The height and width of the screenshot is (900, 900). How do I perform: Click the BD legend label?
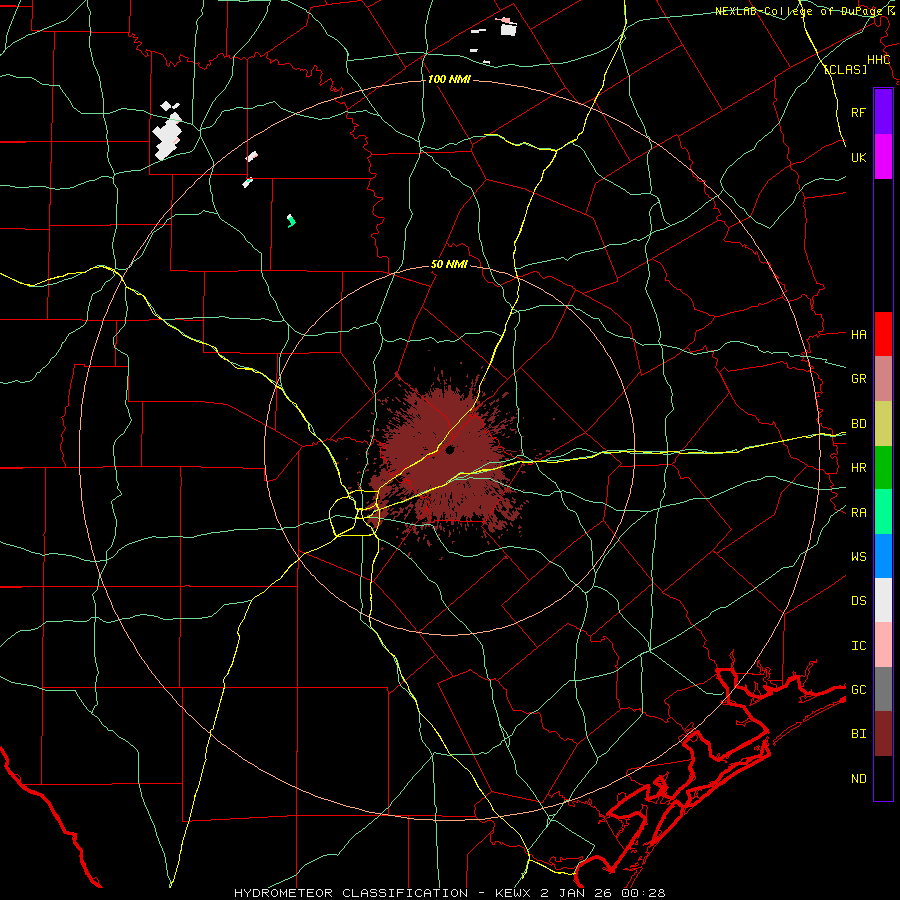point(859,424)
